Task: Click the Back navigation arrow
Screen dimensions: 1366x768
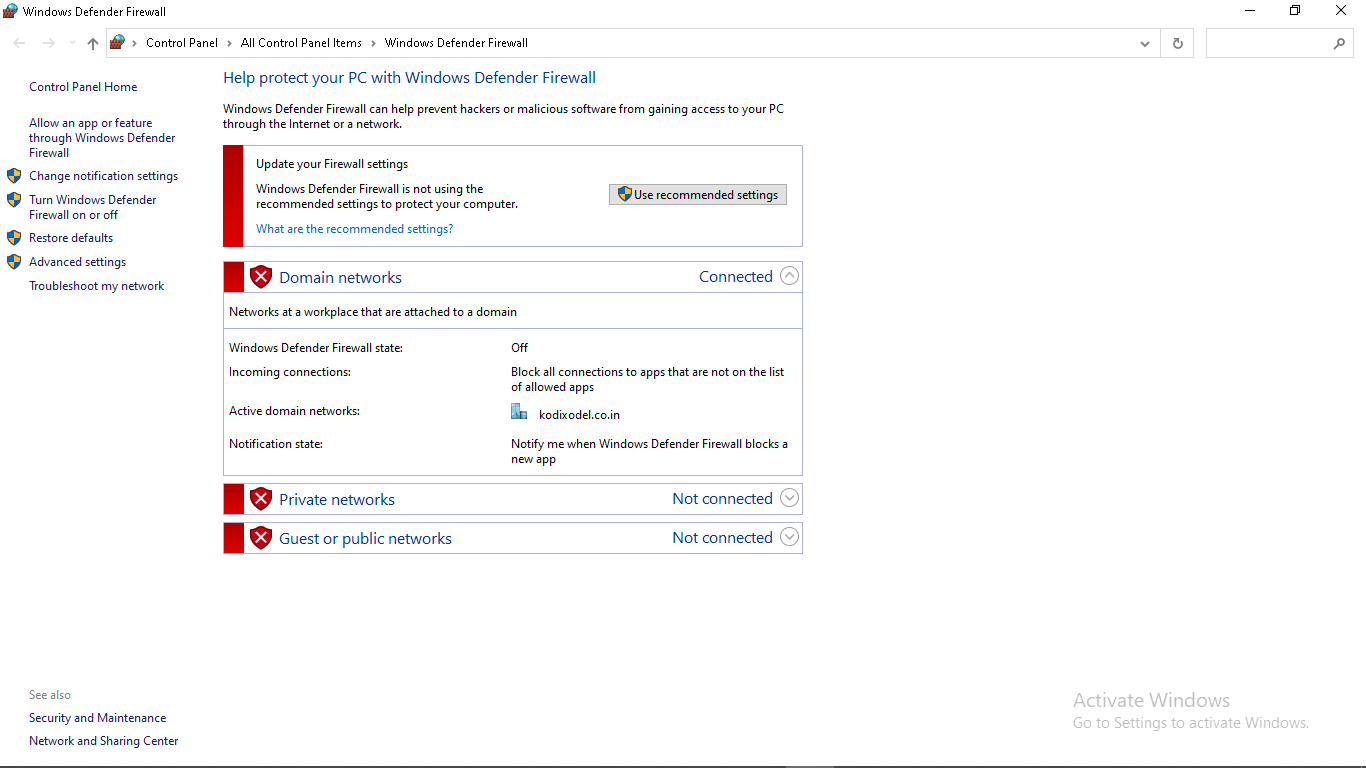Action: [19, 43]
